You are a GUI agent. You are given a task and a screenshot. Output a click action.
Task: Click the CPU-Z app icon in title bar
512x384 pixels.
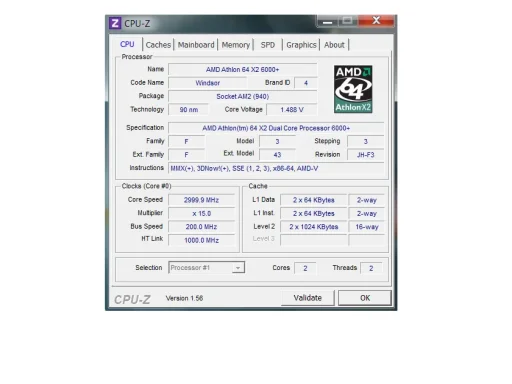115,24
